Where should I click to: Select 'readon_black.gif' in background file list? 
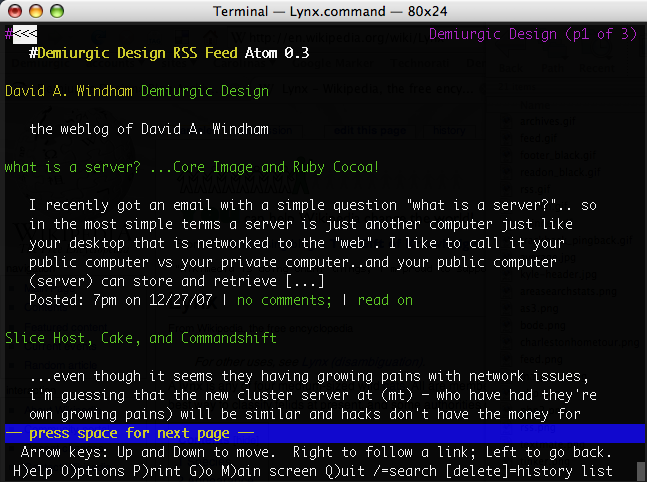560,172
